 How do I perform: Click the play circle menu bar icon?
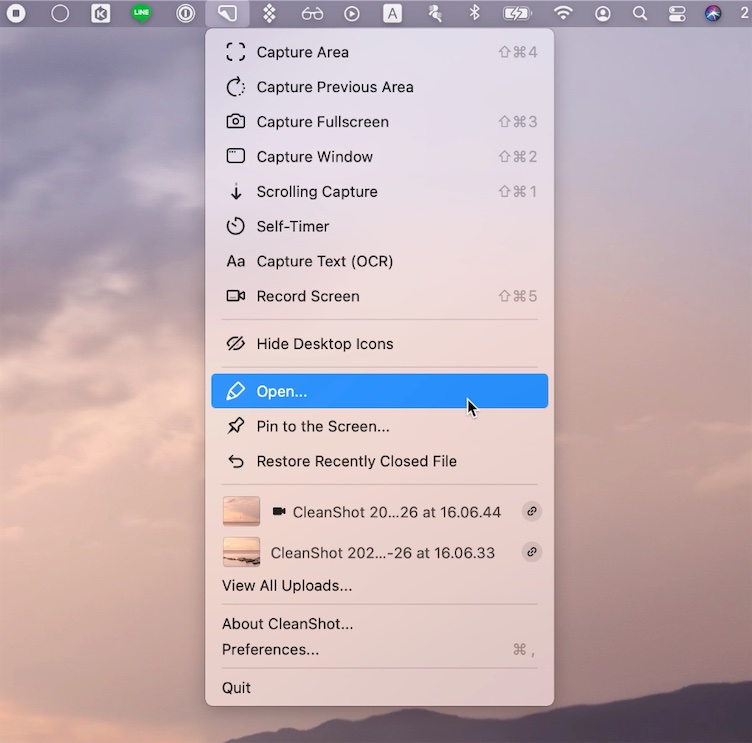point(352,13)
